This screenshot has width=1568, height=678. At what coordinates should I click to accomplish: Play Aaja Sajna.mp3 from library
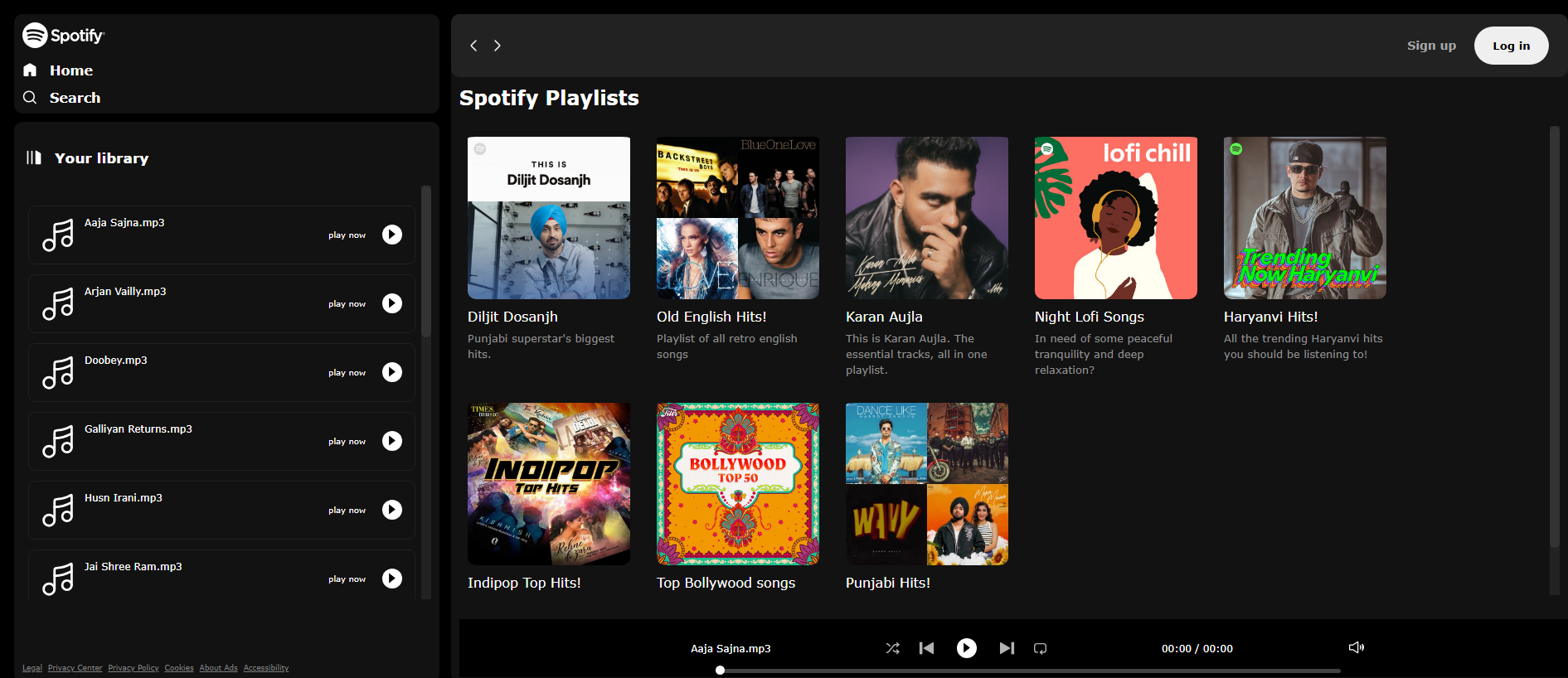(x=392, y=235)
